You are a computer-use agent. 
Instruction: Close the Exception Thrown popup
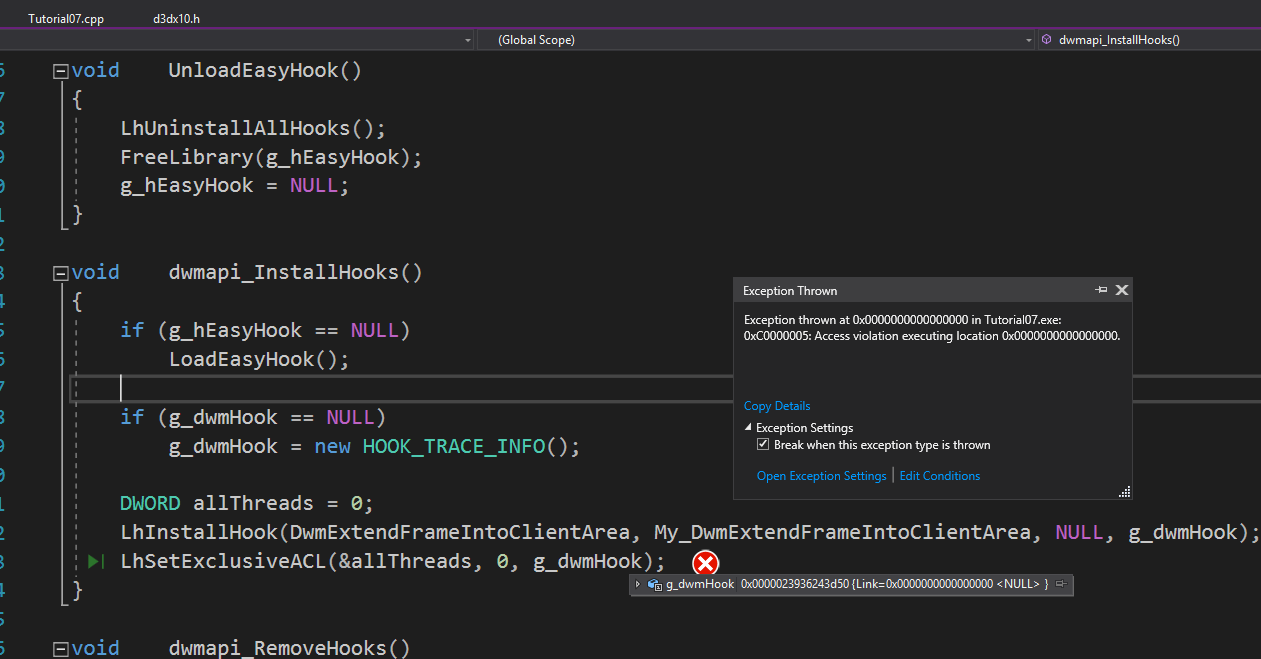coord(1122,290)
